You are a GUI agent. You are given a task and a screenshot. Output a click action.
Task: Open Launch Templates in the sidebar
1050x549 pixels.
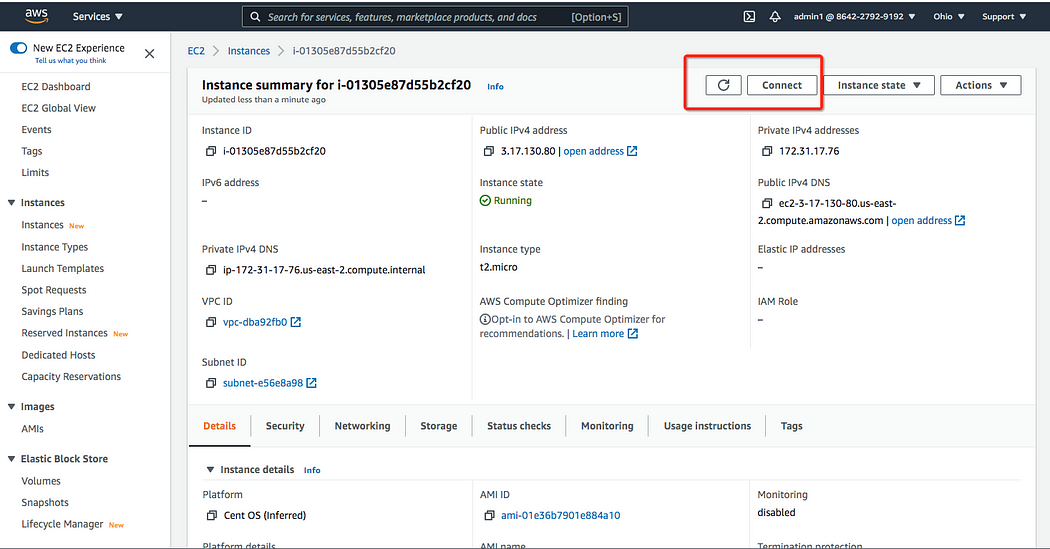click(62, 268)
